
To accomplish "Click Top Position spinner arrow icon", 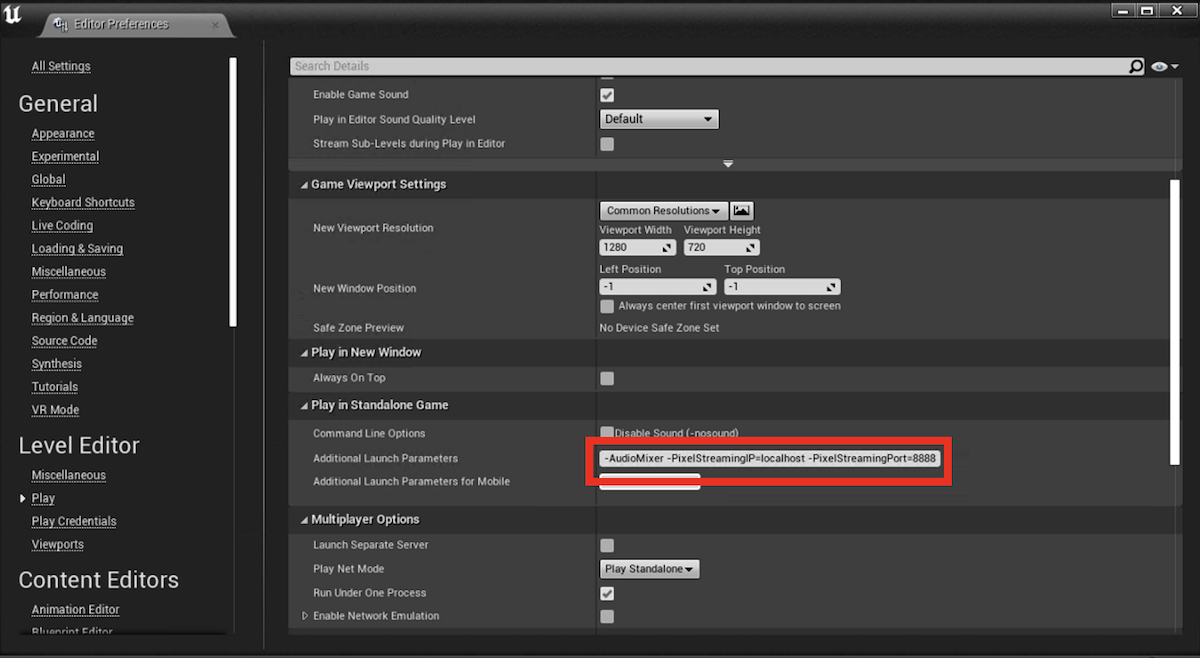I will tap(831, 287).
